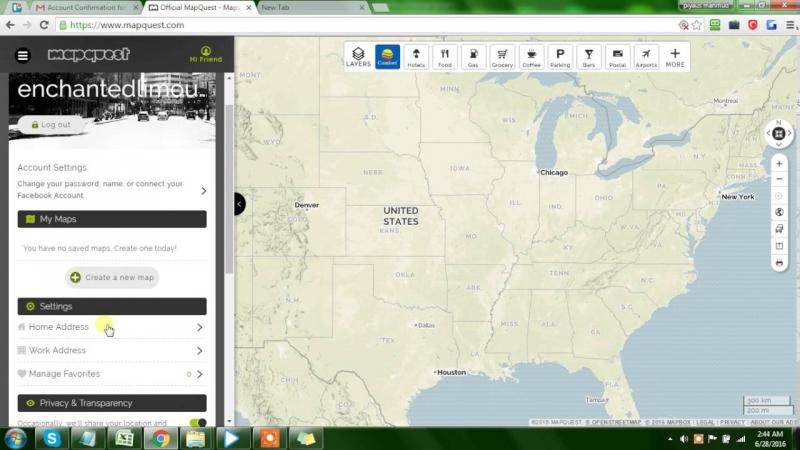
Task: Reload the MapQuest page
Action: coord(44,25)
